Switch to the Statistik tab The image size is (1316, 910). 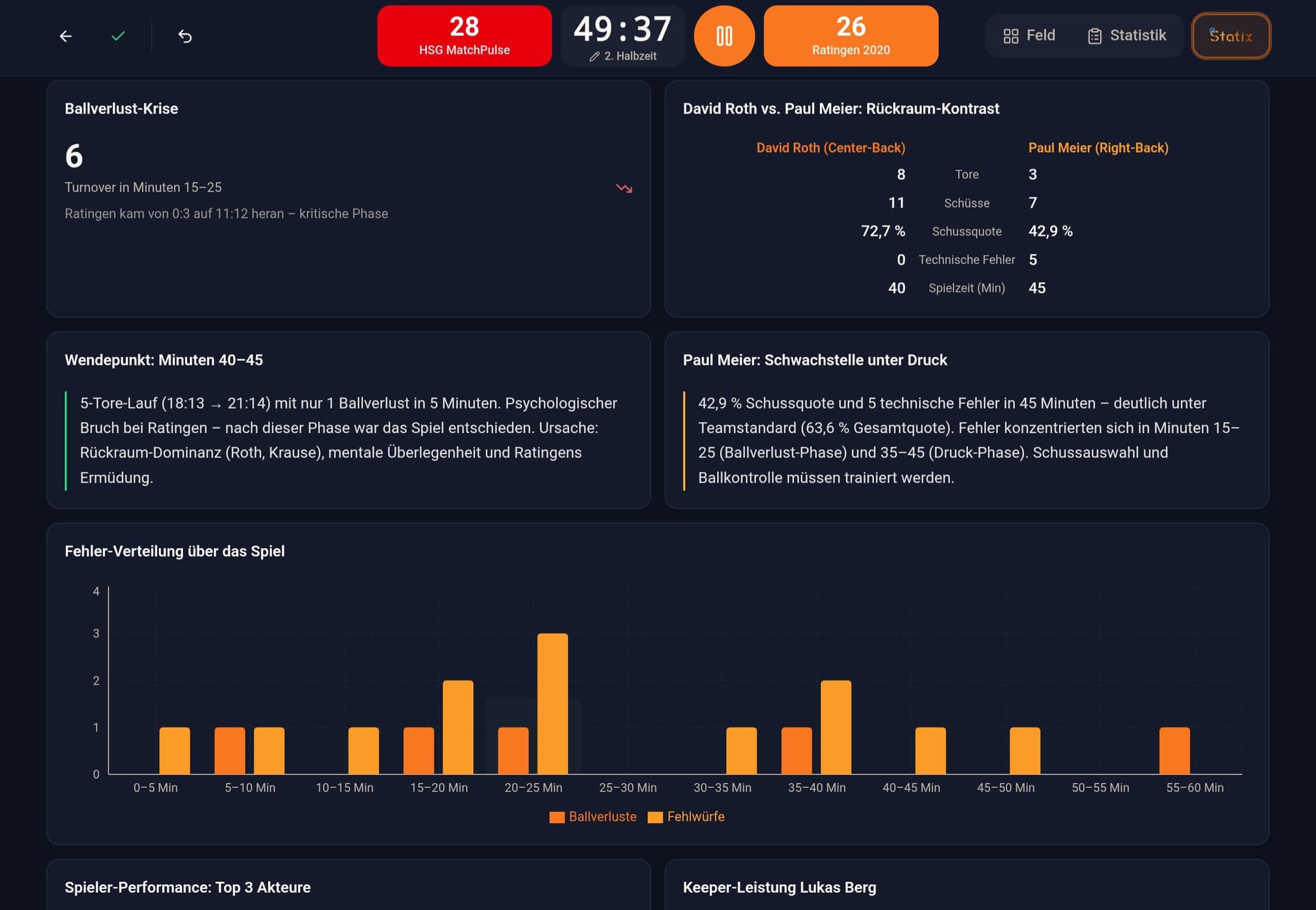pos(1127,36)
